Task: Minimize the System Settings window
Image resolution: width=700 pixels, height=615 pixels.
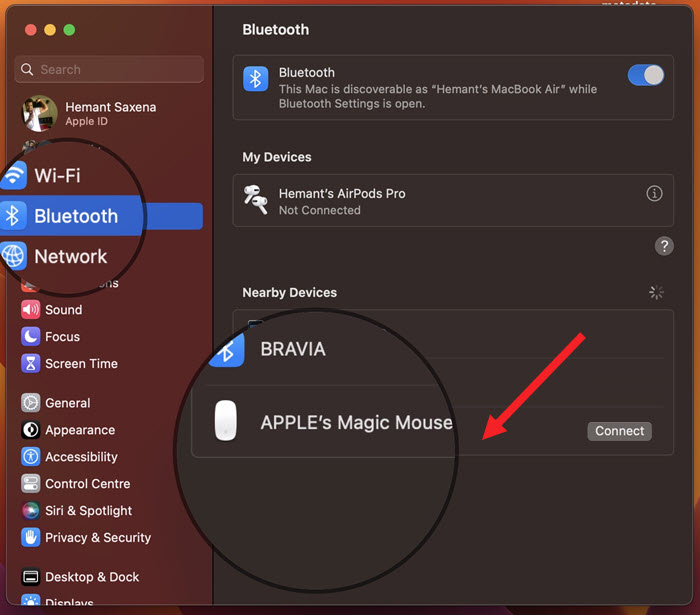Action: click(50, 30)
